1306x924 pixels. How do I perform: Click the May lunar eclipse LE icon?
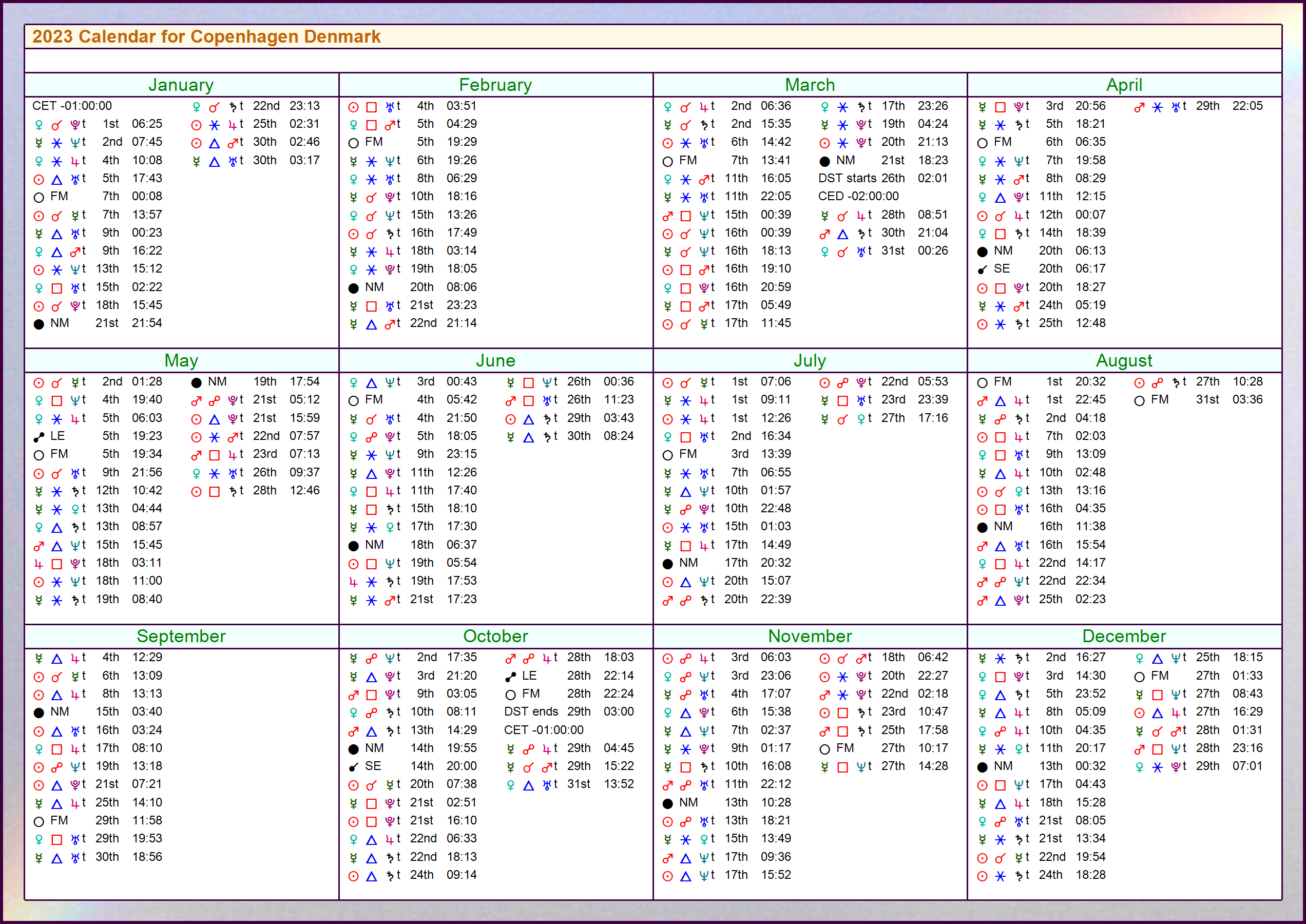pyautogui.click(x=39, y=437)
